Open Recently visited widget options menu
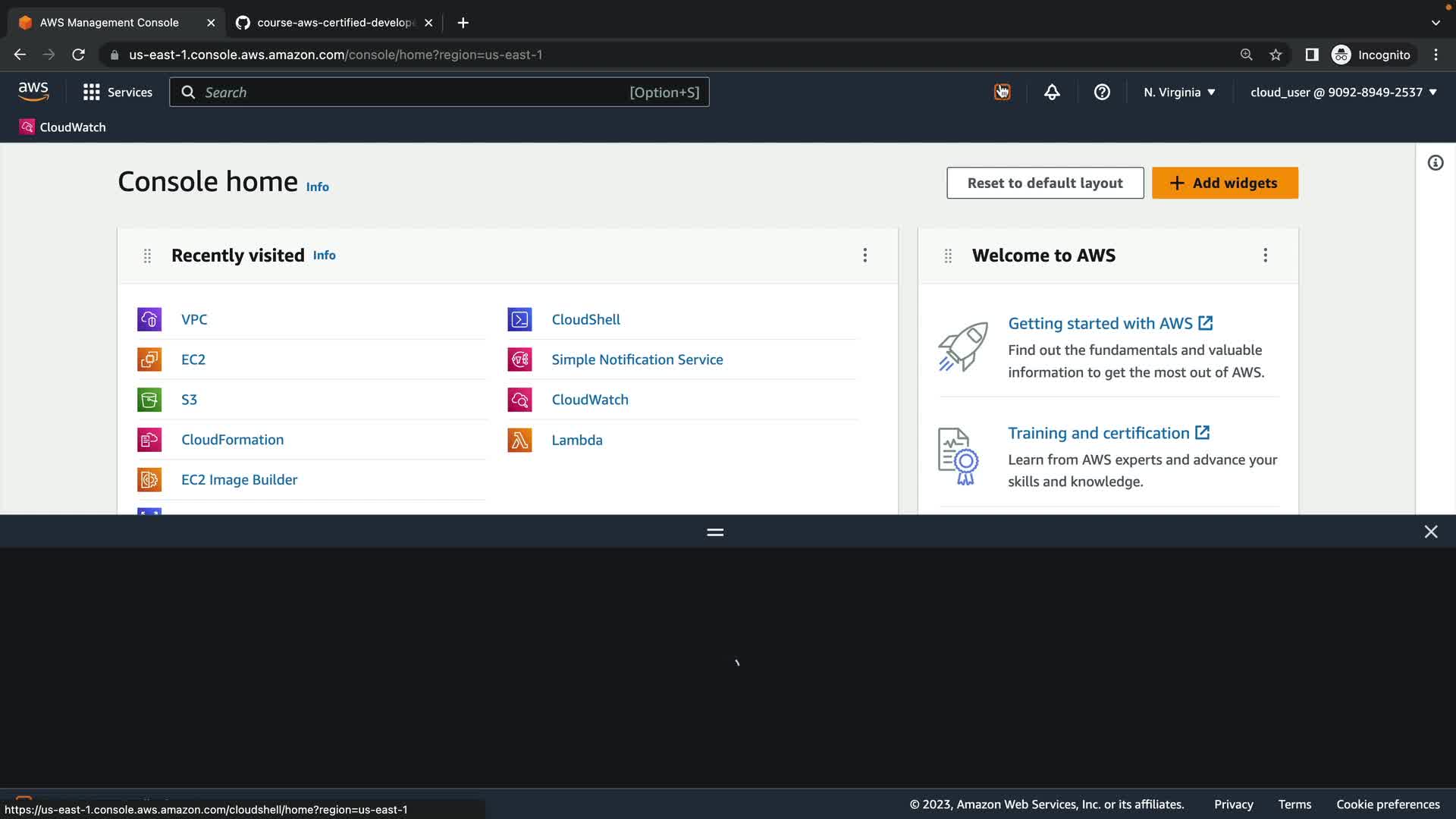This screenshot has width=1456, height=819. click(x=864, y=256)
